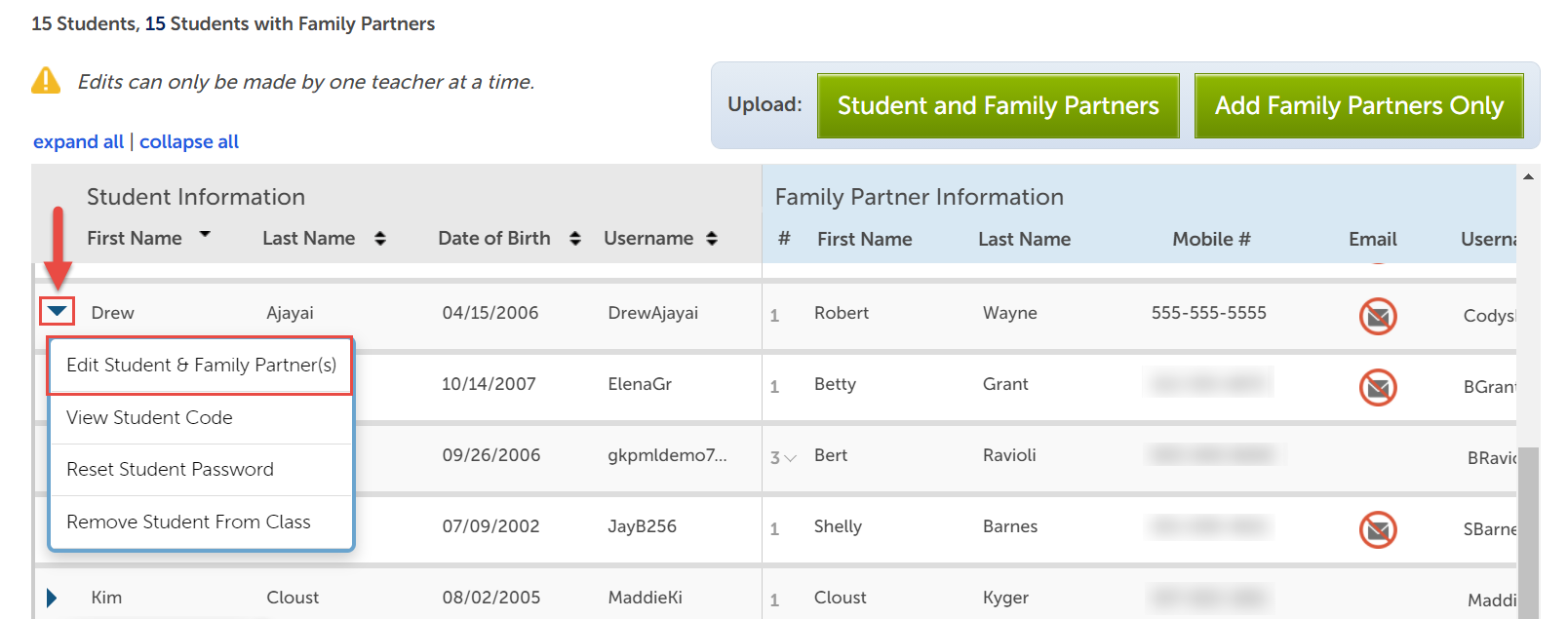1568x619 pixels.
Task: Click the no-email icon in Robert Wayne's row
Action: (1378, 316)
